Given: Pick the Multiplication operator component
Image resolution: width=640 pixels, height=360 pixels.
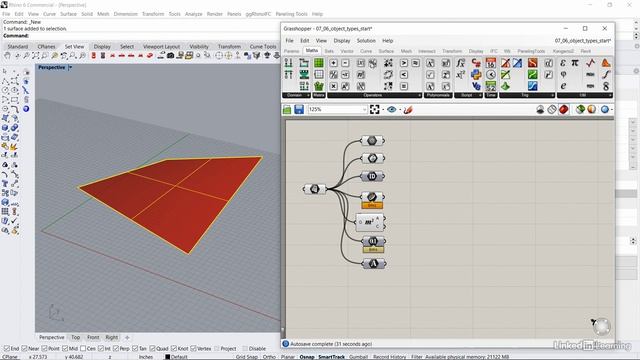Looking at the screenshot, I should point(333,86).
